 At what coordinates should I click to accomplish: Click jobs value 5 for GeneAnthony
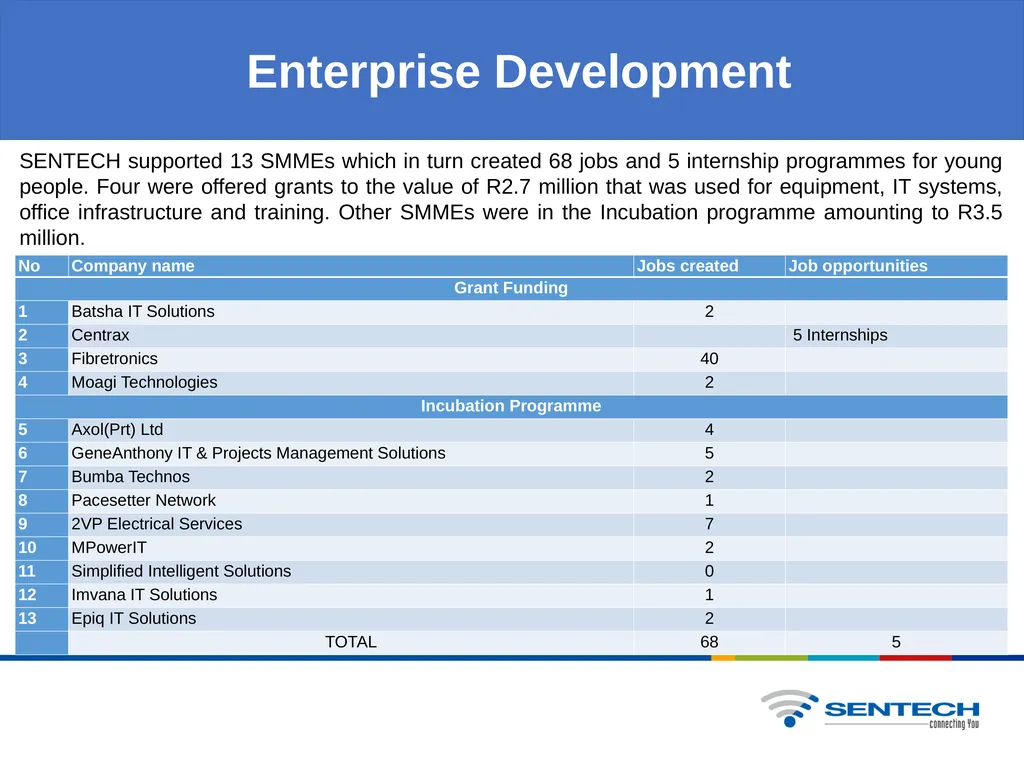click(x=709, y=453)
